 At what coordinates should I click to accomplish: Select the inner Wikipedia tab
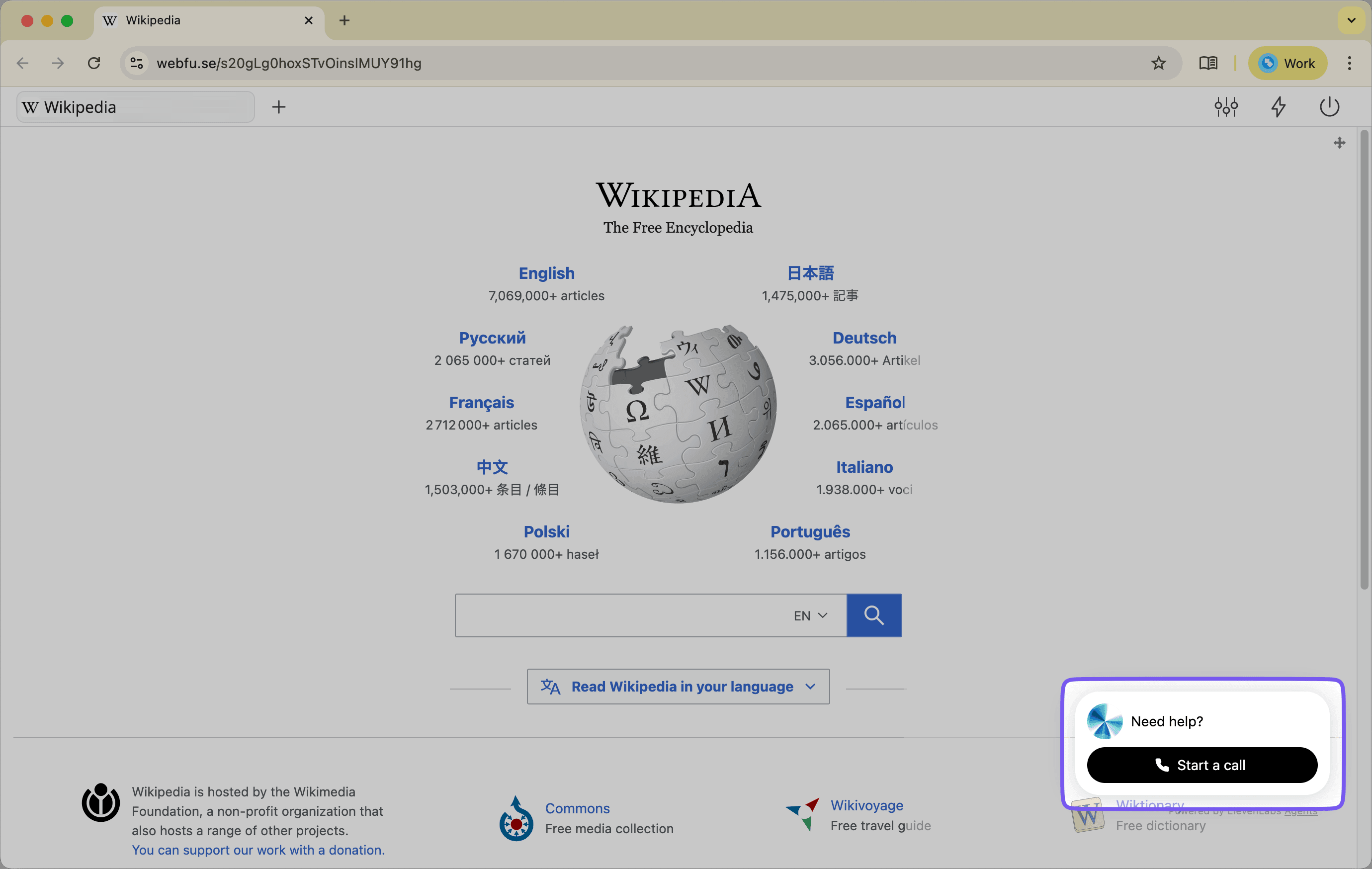135,107
